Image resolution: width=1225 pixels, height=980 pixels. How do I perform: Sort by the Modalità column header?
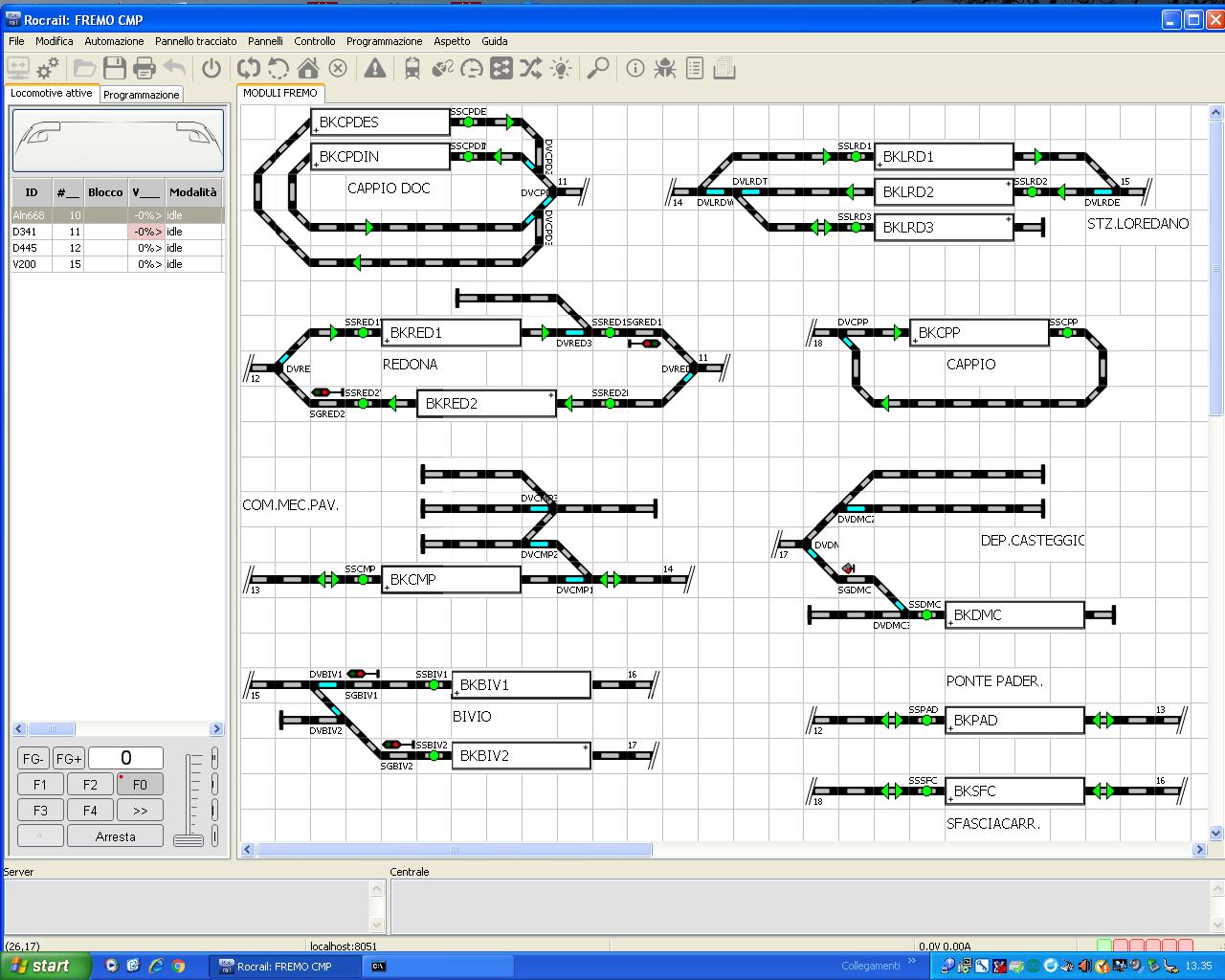tap(193, 192)
